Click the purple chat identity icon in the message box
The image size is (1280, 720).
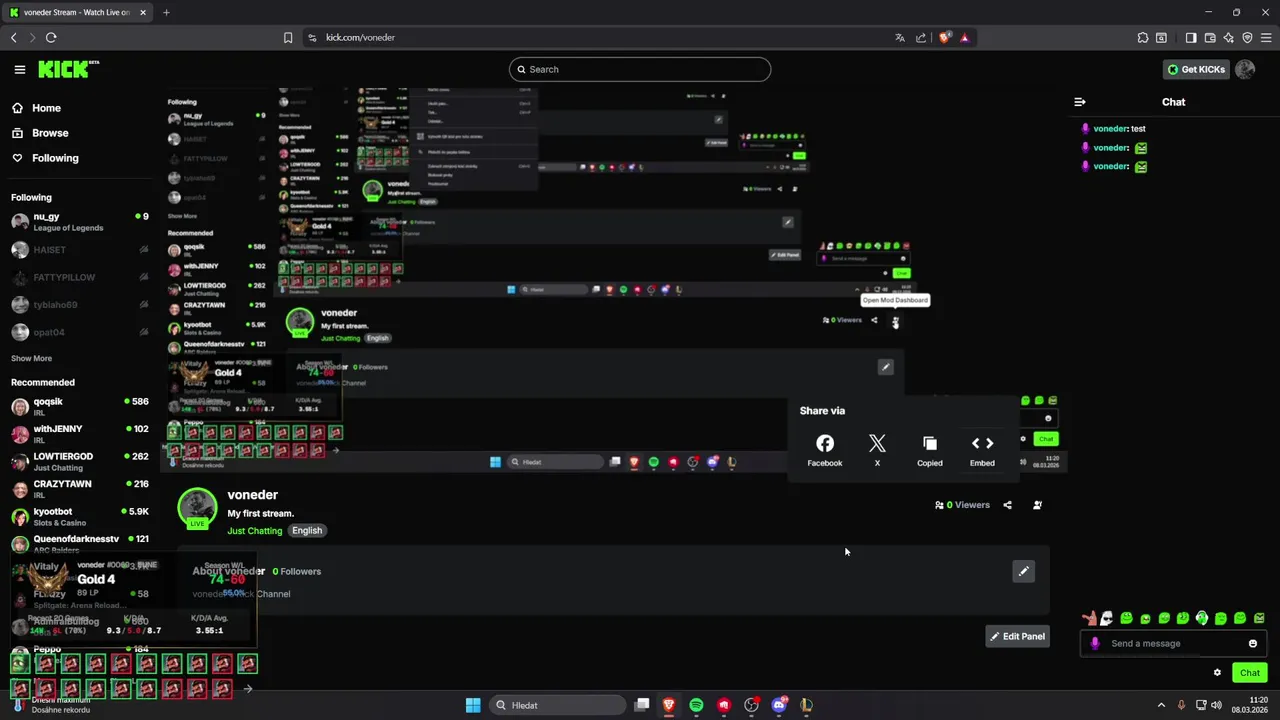[1095, 643]
